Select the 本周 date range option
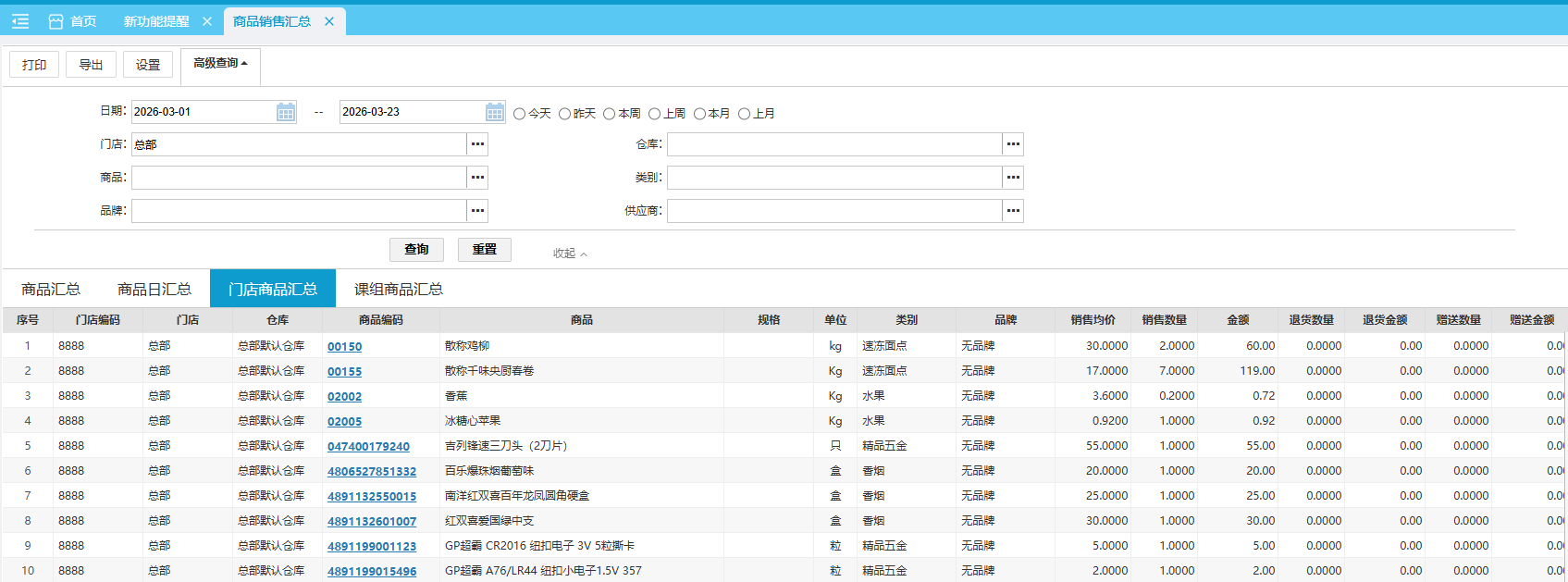 pyautogui.click(x=610, y=114)
